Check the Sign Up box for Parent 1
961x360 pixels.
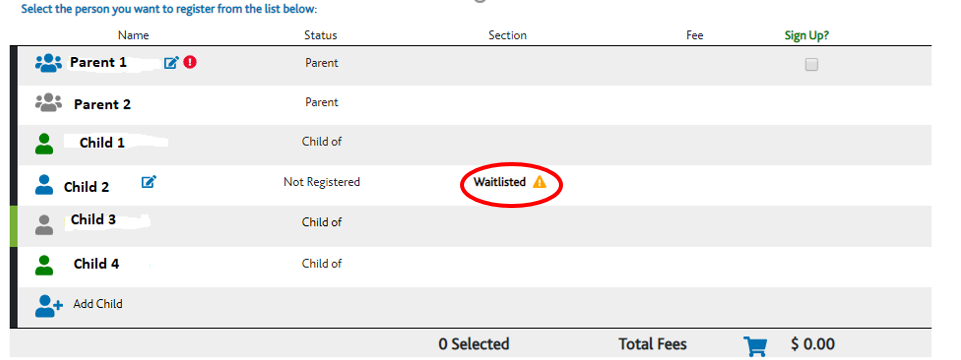(x=811, y=64)
